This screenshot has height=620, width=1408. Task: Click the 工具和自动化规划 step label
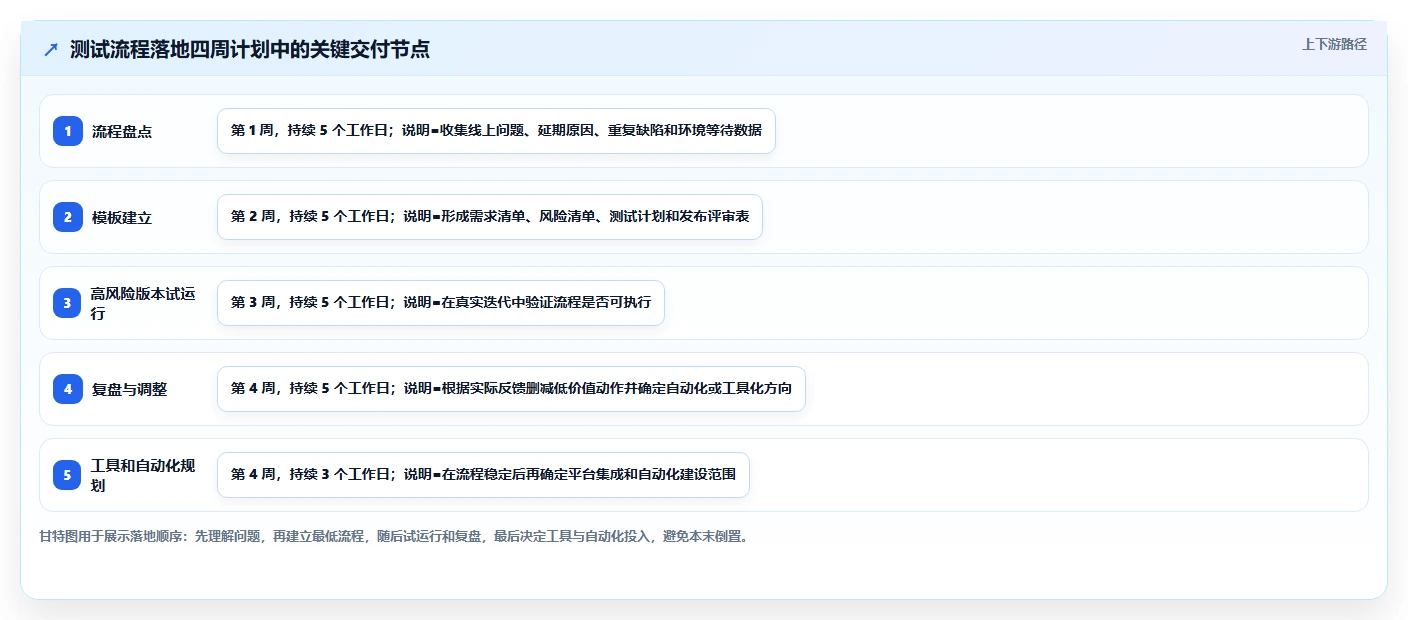143,475
